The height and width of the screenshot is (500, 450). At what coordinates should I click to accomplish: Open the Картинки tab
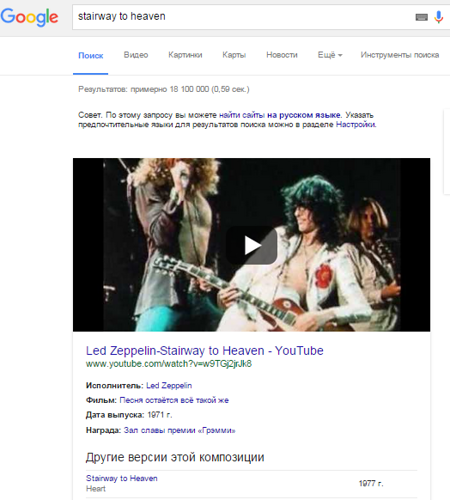pos(185,55)
